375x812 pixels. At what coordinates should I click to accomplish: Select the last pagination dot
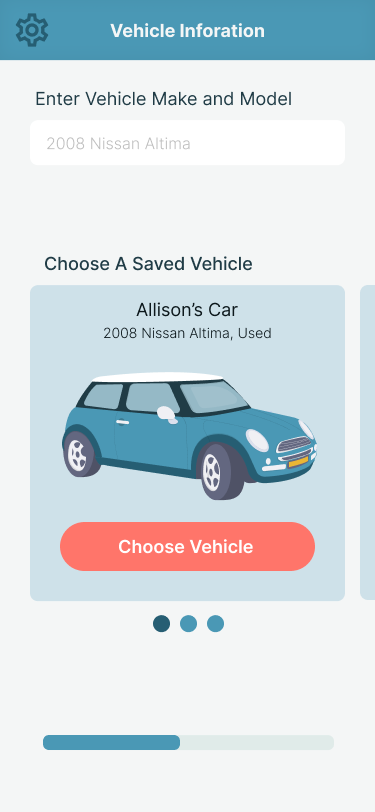[x=215, y=624]
